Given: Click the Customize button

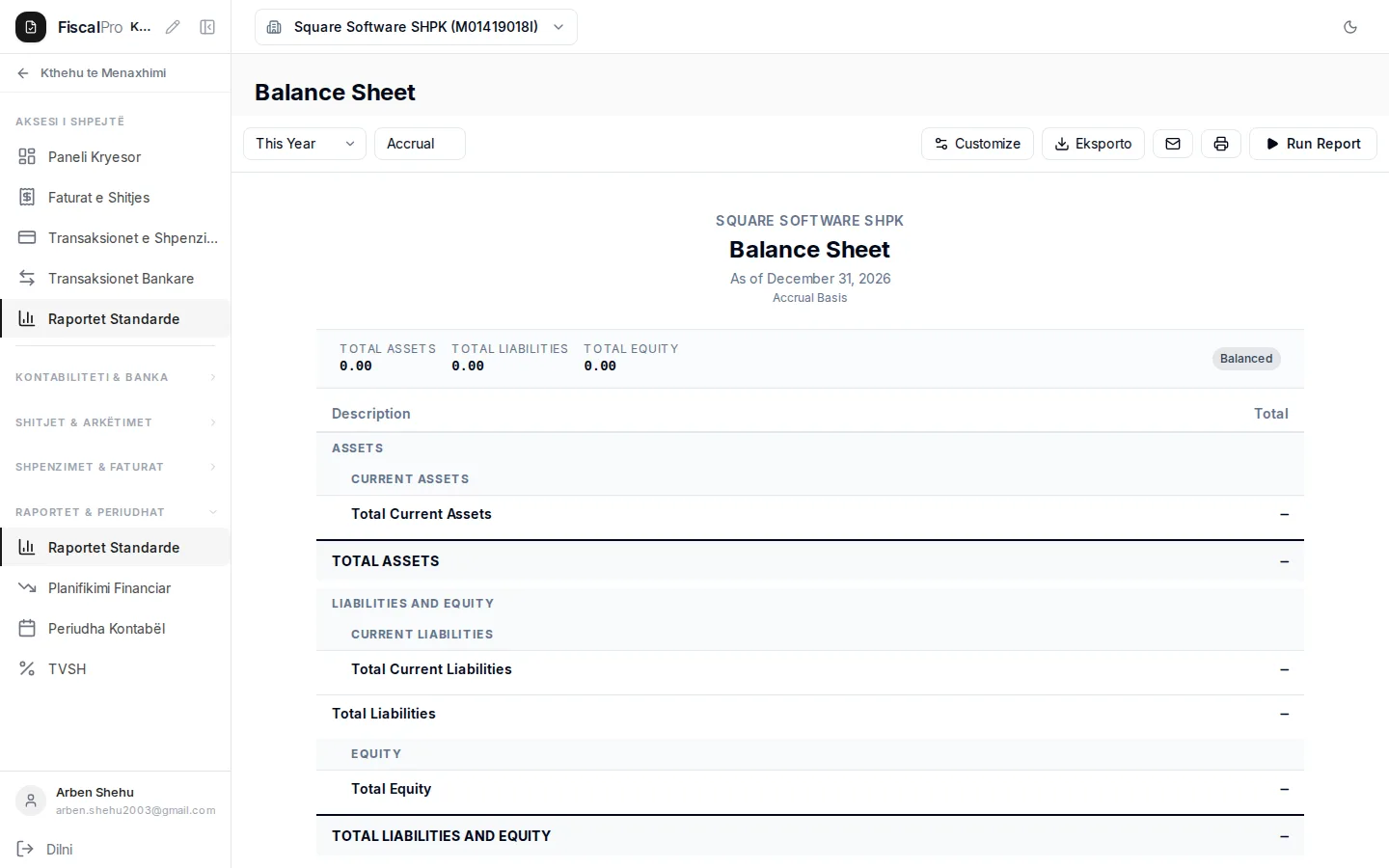Looking at the screenshot, I should [977, 144].
